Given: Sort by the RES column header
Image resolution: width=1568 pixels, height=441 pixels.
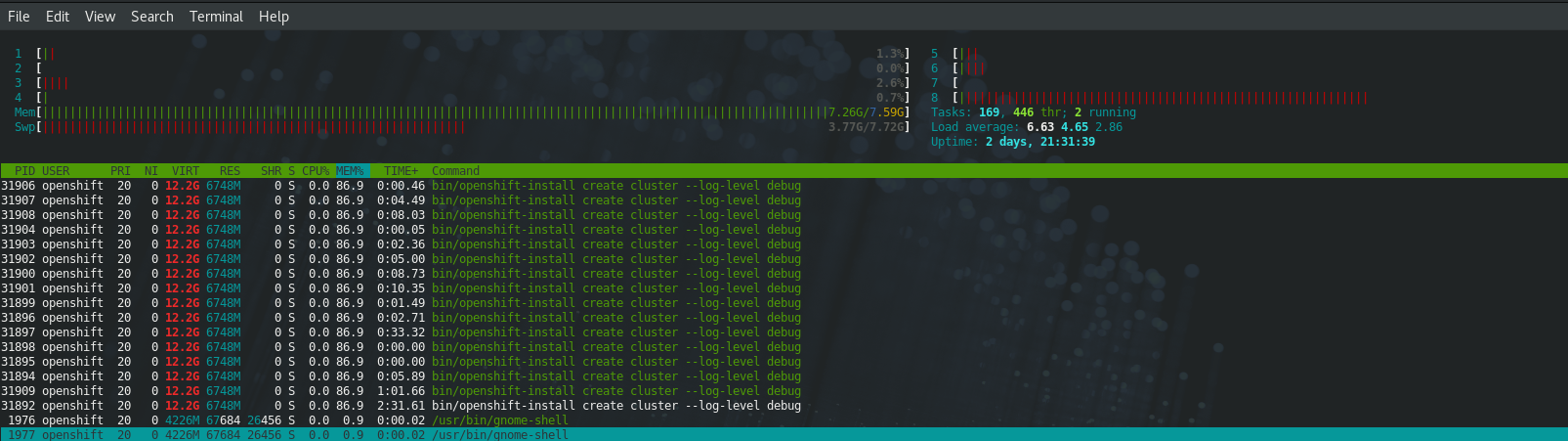Looking at the screenshot, I should pyautogui.click(x=230, y=171).
